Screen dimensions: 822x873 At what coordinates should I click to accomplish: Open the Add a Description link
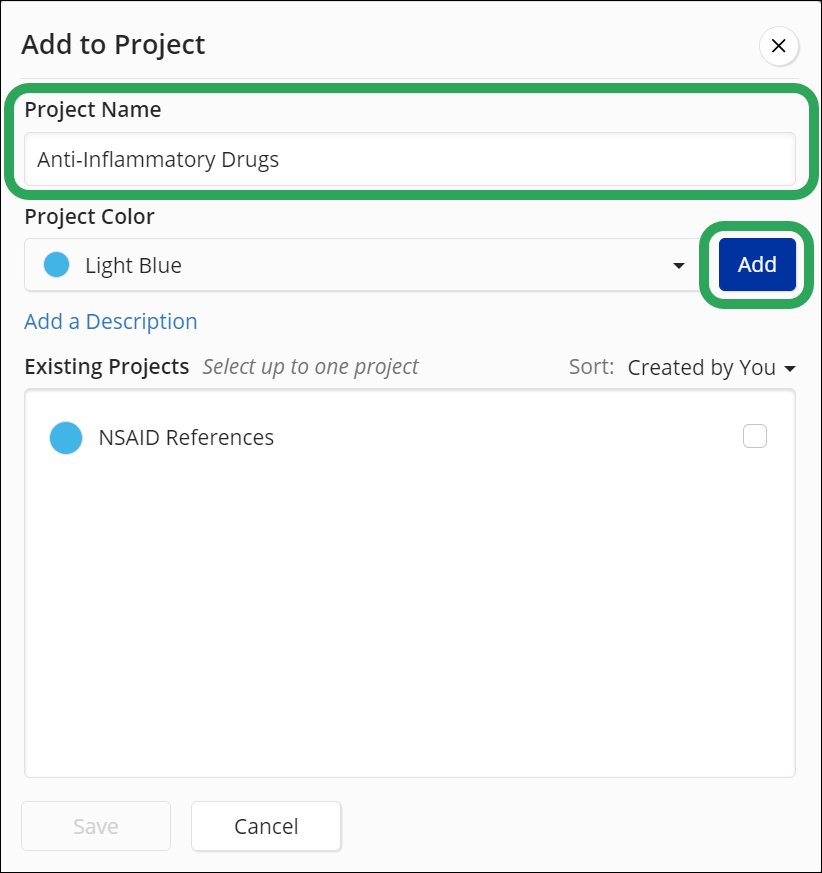(x=111, y=322)
